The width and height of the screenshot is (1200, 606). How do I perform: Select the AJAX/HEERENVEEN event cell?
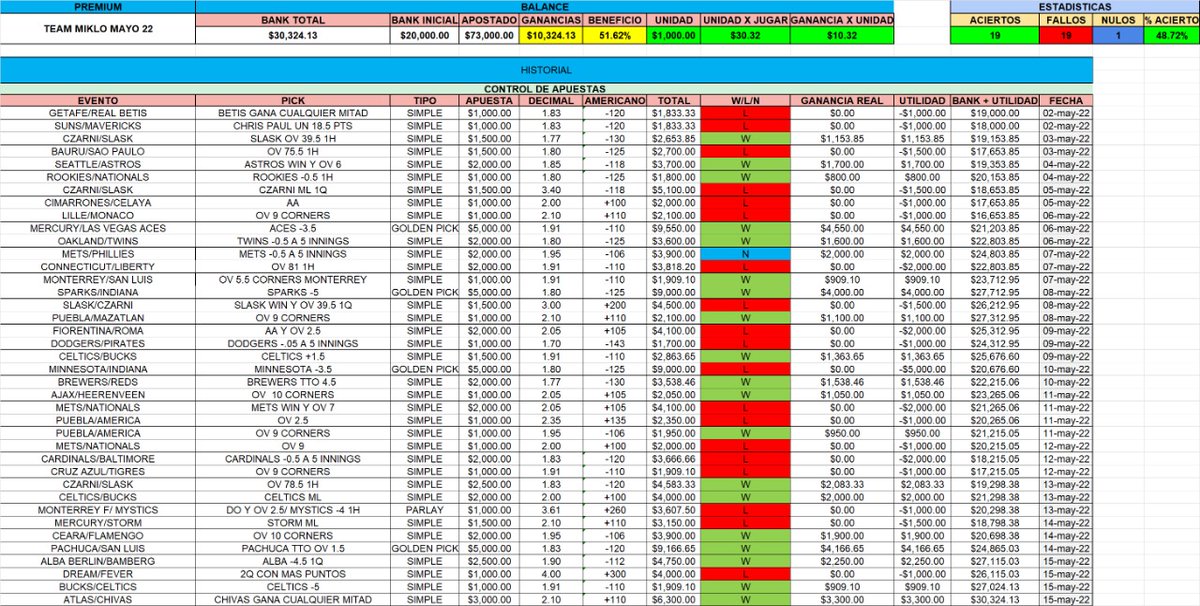pos(97,396)
